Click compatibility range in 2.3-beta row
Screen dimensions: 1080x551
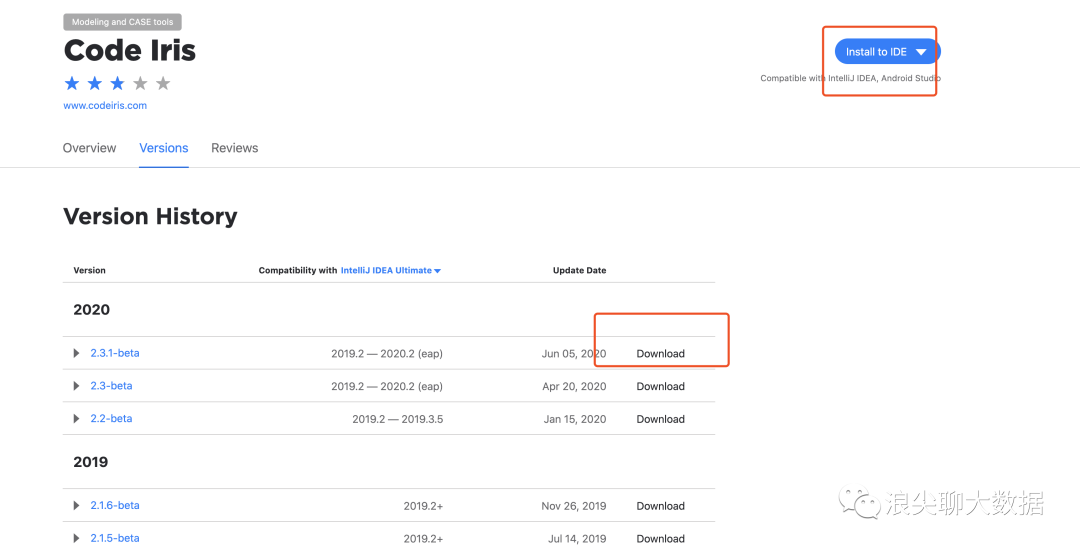387,386
